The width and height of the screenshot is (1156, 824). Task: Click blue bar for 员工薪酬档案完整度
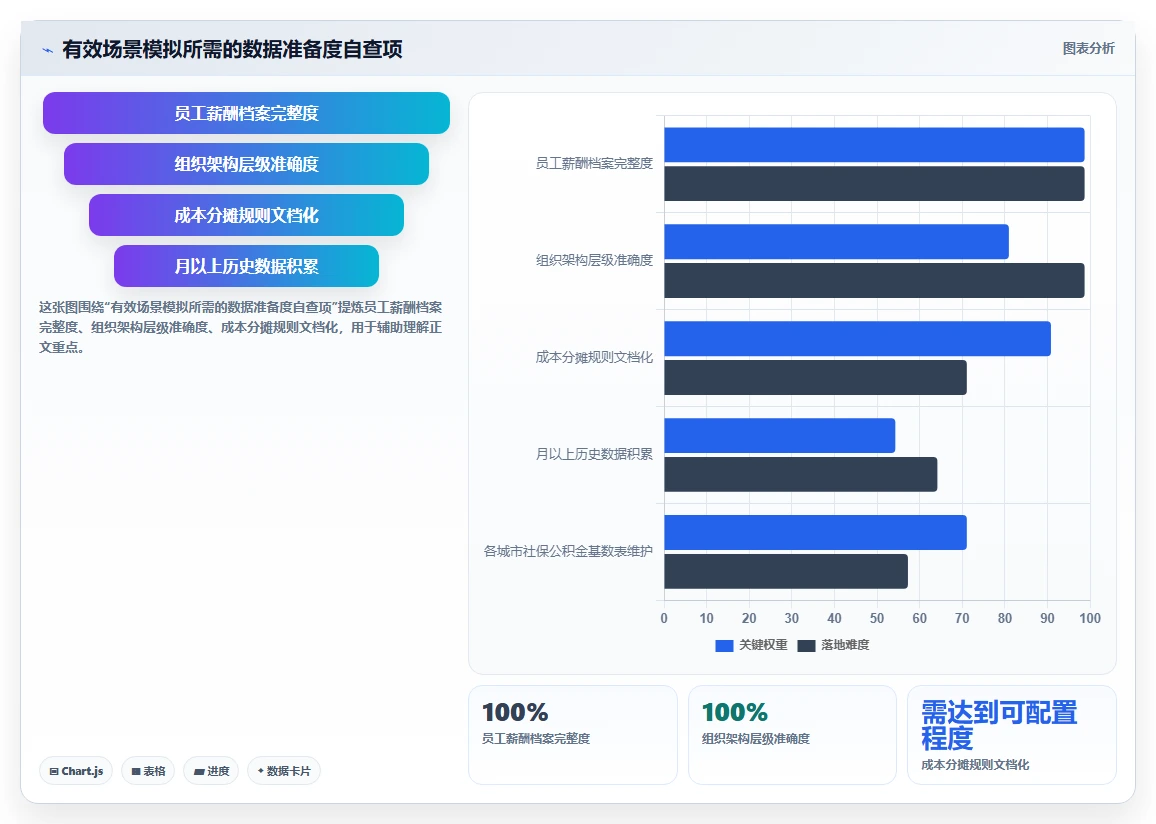point(874,144)
